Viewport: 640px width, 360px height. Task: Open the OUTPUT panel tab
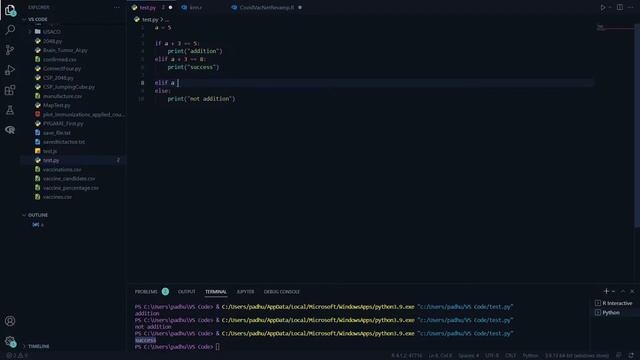(x=187, y=291)
